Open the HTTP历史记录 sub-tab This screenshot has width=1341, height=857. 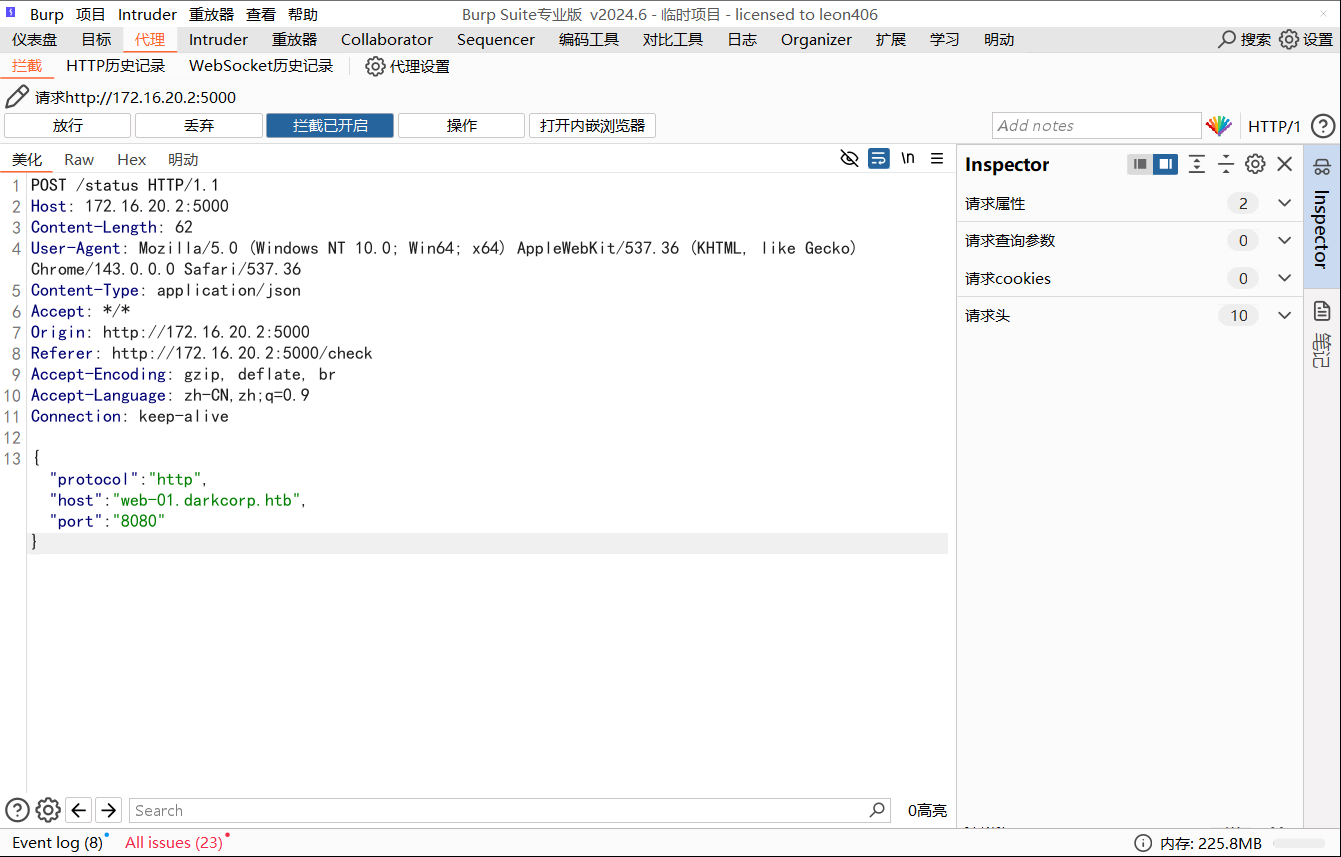pyautogui.click(x=115, y=66)
